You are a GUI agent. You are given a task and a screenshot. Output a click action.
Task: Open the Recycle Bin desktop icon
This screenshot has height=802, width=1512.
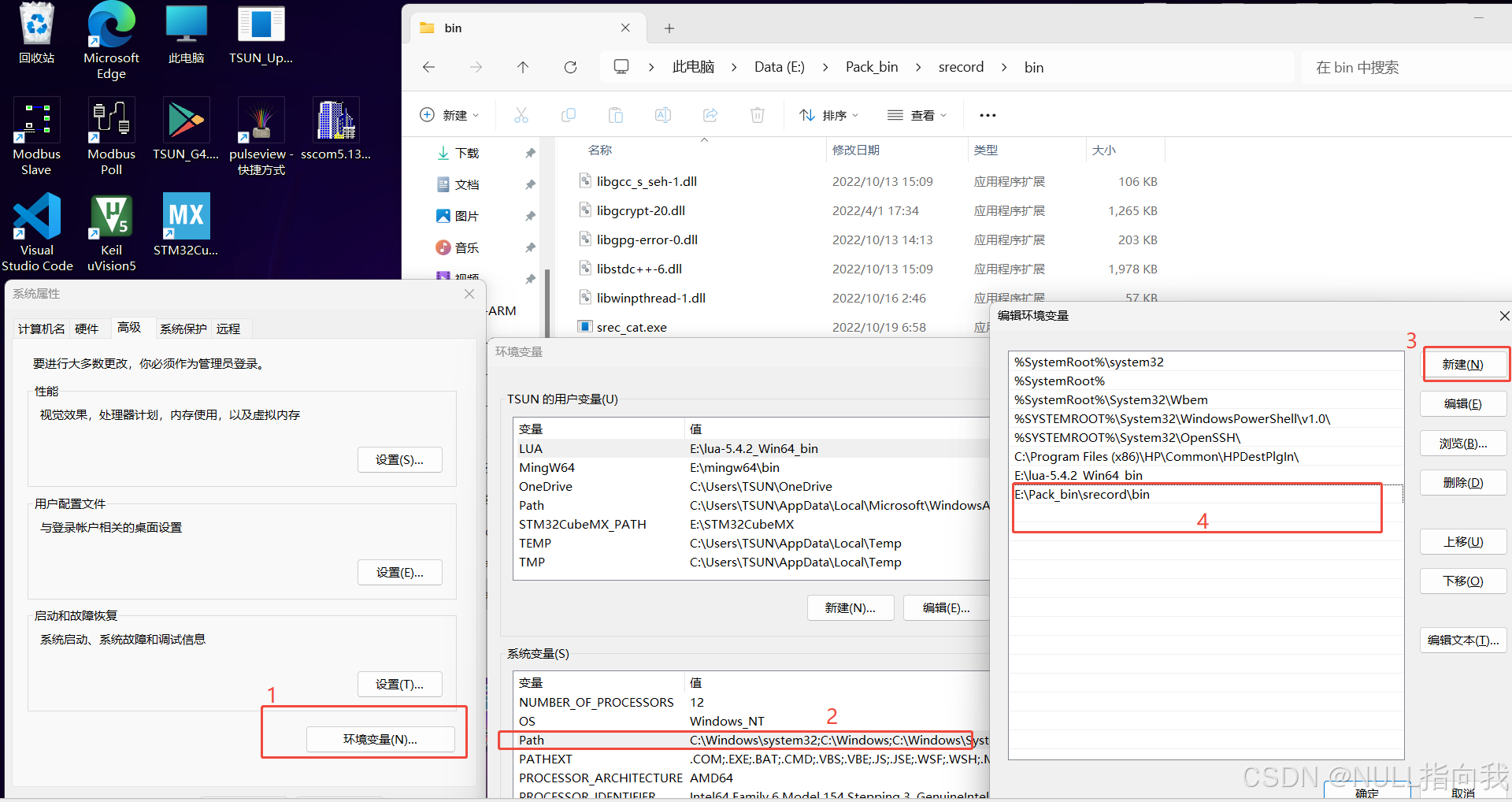[x=37, y=33]
